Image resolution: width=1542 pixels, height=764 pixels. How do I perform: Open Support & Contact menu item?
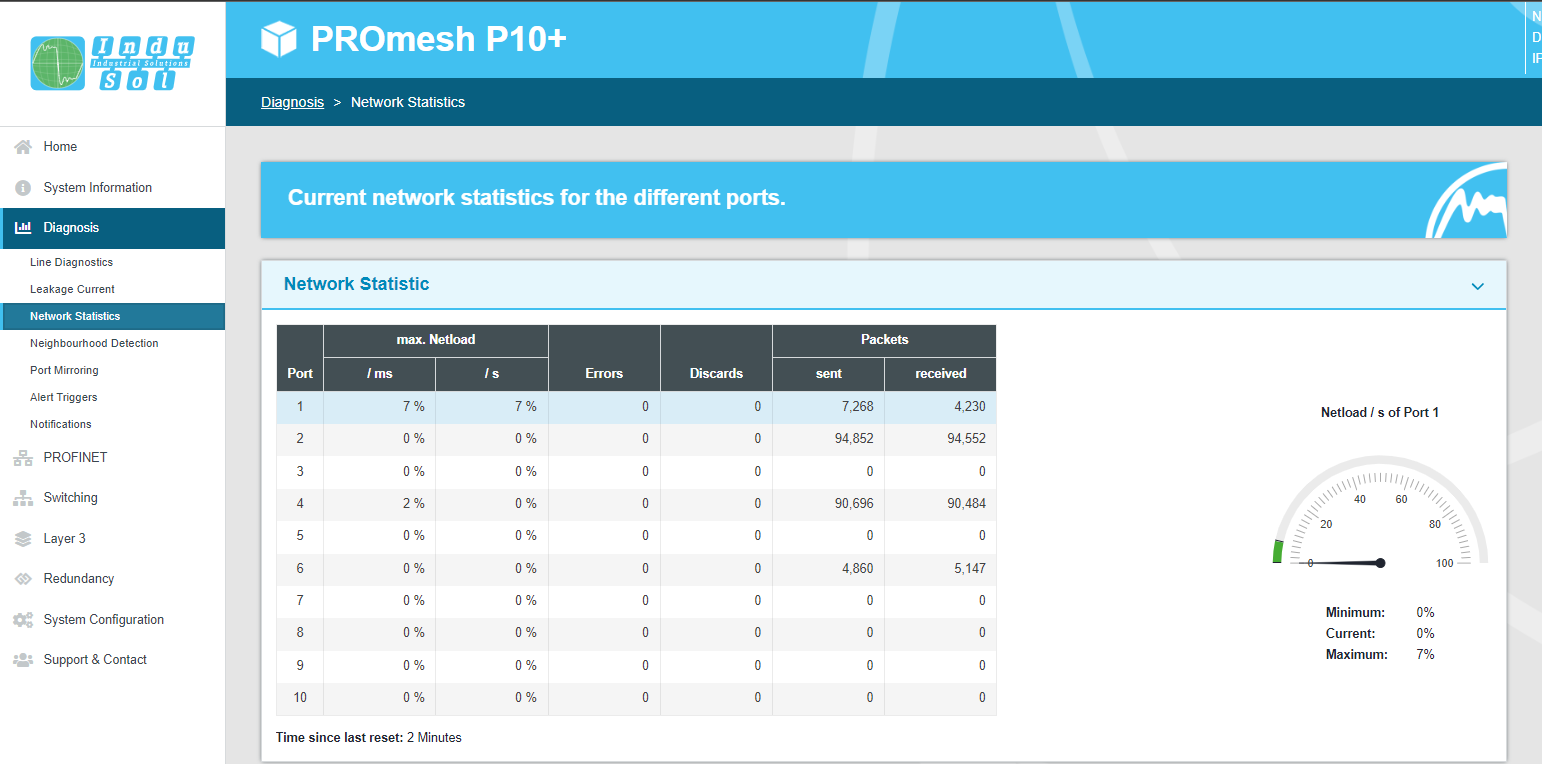(x=112, y=660)
